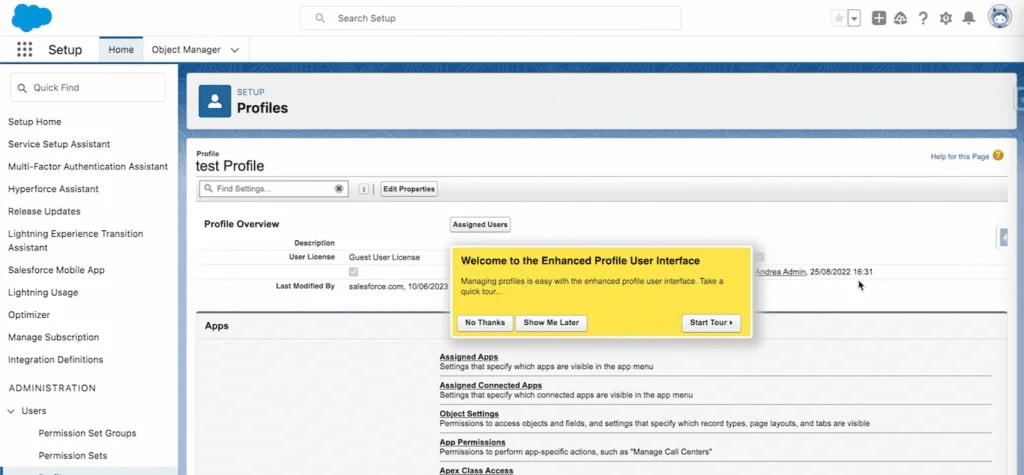Screen dimensions: 1024x475
Task: Open the user avatar profile menu
Action: pos(999,18)
